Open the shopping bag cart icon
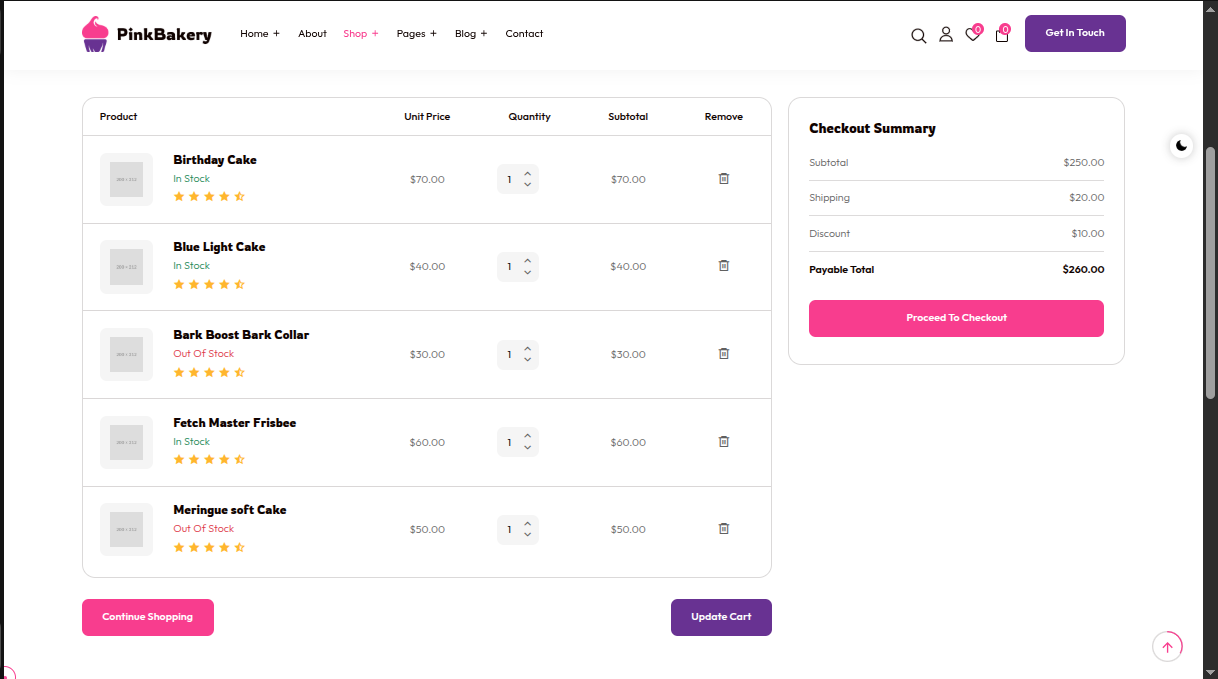1218x679 pixels. (1001, 35)
